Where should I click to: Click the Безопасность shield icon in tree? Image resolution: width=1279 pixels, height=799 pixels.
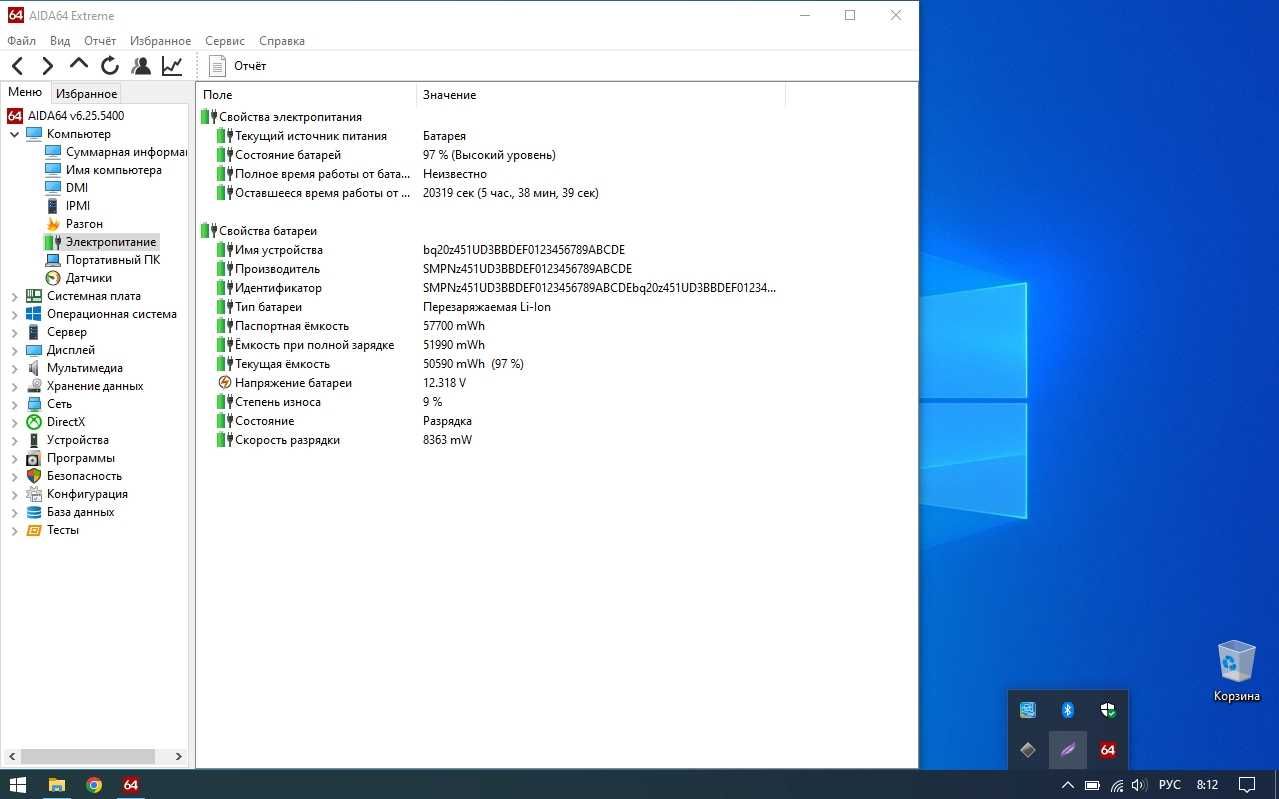34,476
